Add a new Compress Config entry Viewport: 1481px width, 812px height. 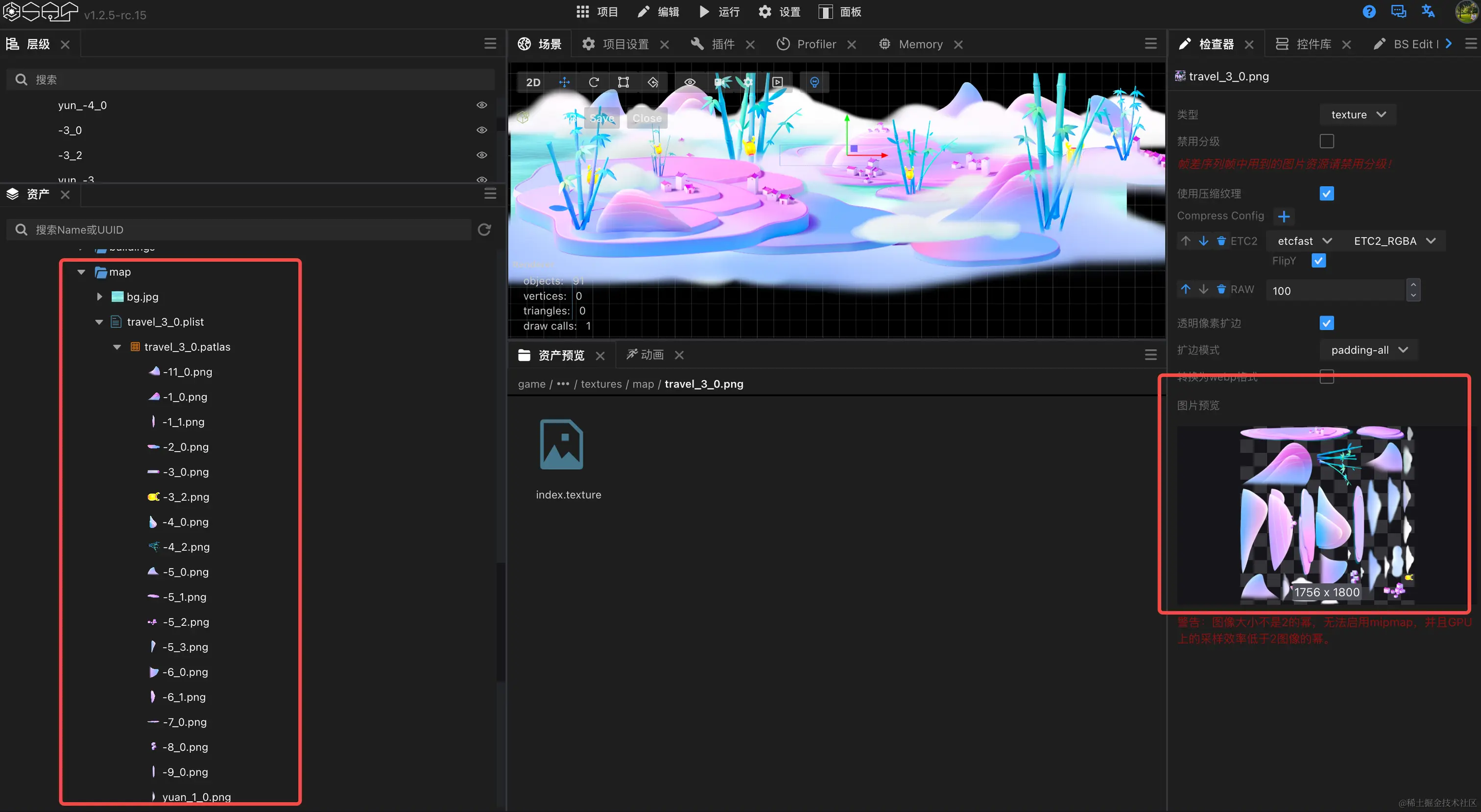pos(1283,216)
